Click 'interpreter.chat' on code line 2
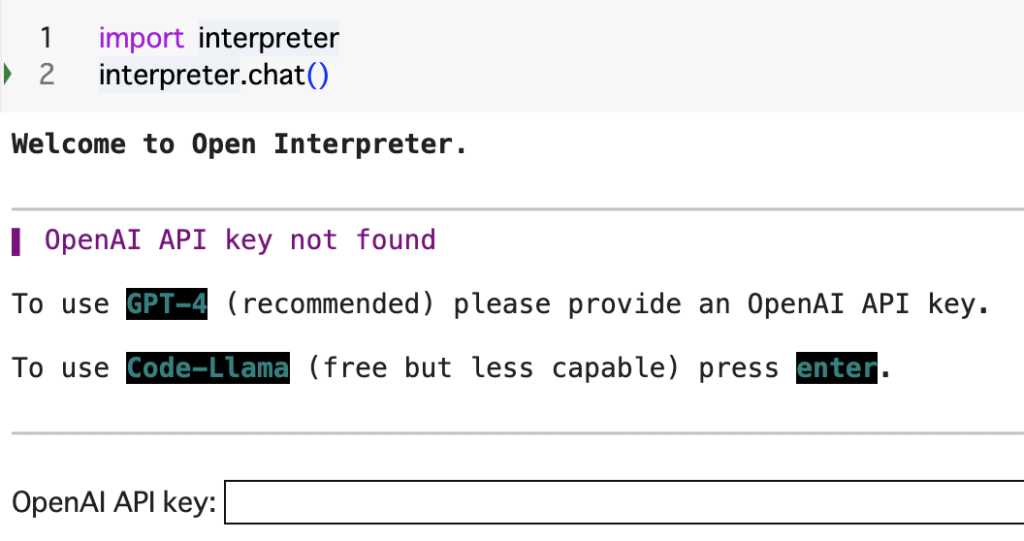Image resolution: width=1024 pixels, height=541 pixels. click(202, 75)
